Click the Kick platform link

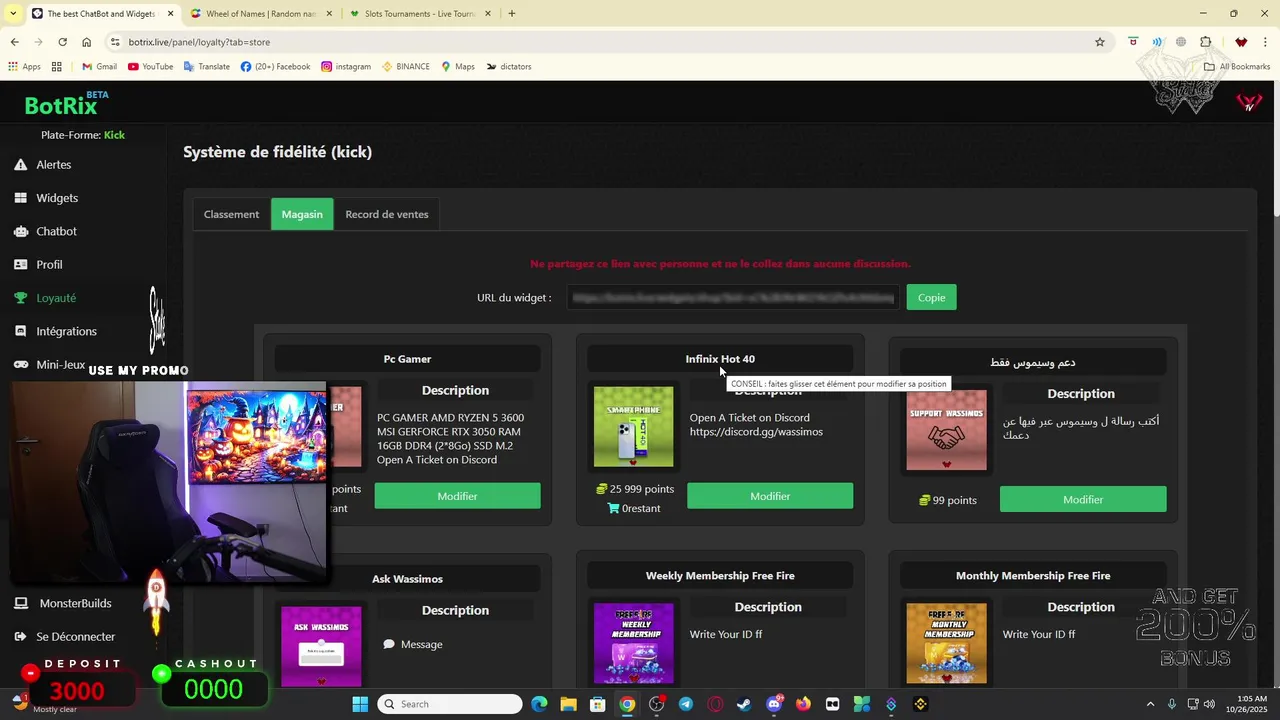coord(114,135)
